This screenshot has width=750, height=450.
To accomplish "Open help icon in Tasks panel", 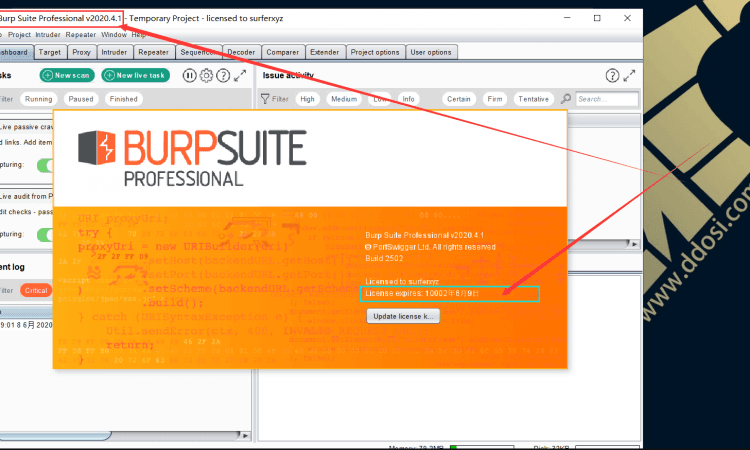I will pyautogui.click(x=223, y=76).
